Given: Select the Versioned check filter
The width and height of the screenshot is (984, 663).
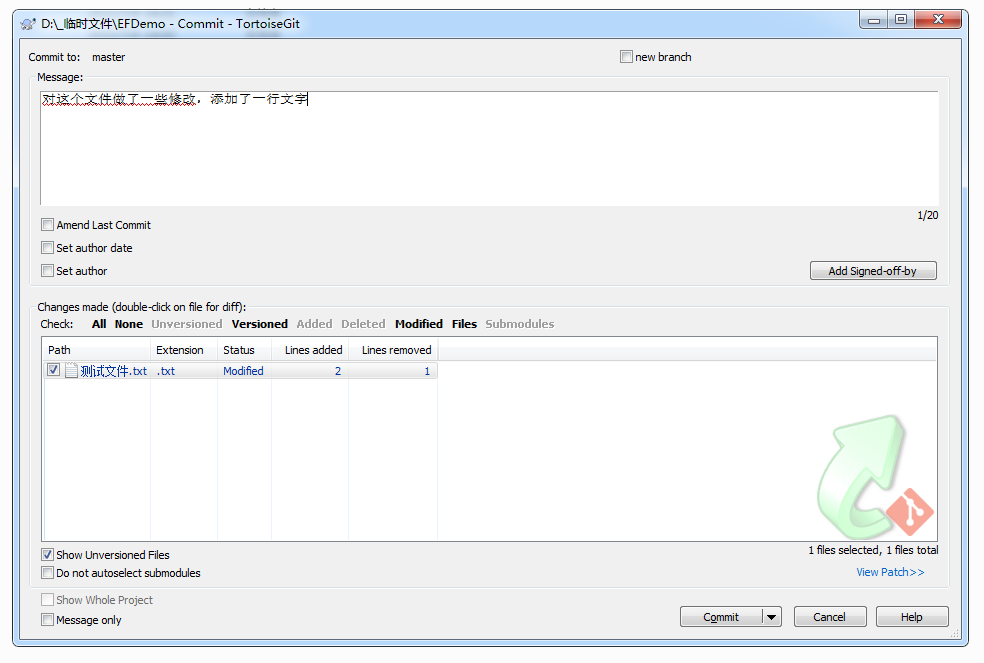Looking at the screenshot, I should point(260,324).
